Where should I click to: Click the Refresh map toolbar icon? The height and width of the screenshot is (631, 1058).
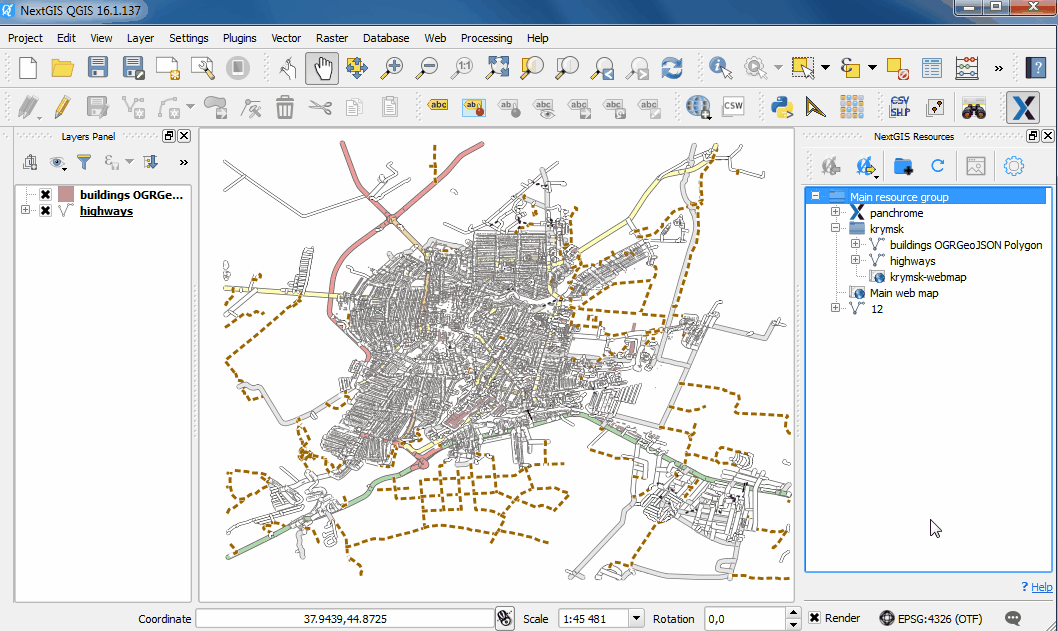point(672,68)
